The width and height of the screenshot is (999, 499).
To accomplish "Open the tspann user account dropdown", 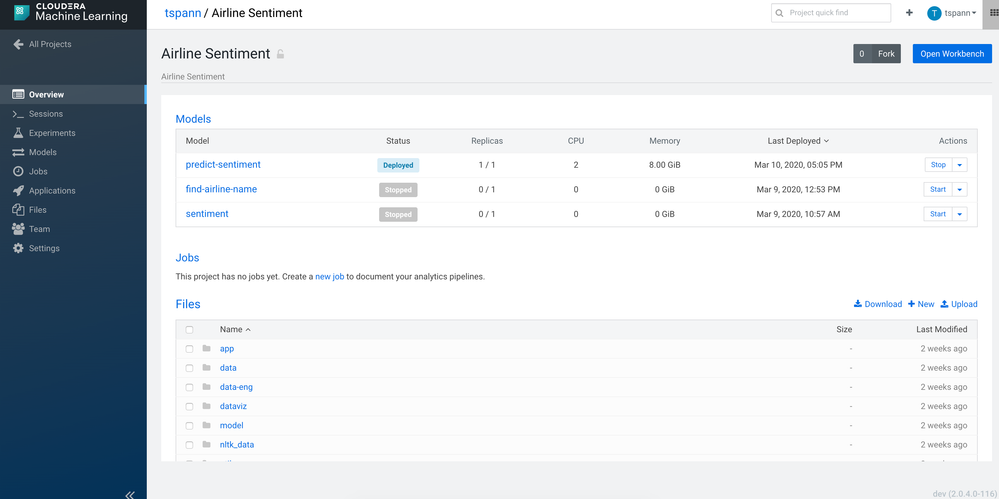I will coord(952,13).
